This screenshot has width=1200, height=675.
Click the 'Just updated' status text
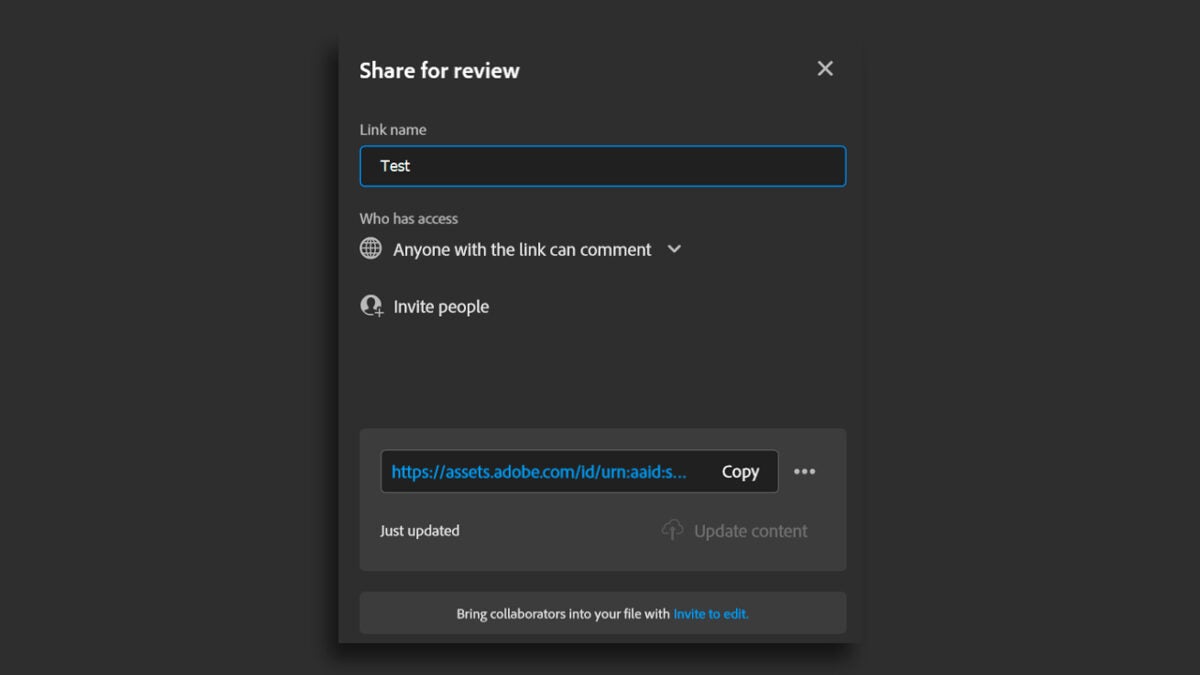pyautogui.click(x=420, y=531)
